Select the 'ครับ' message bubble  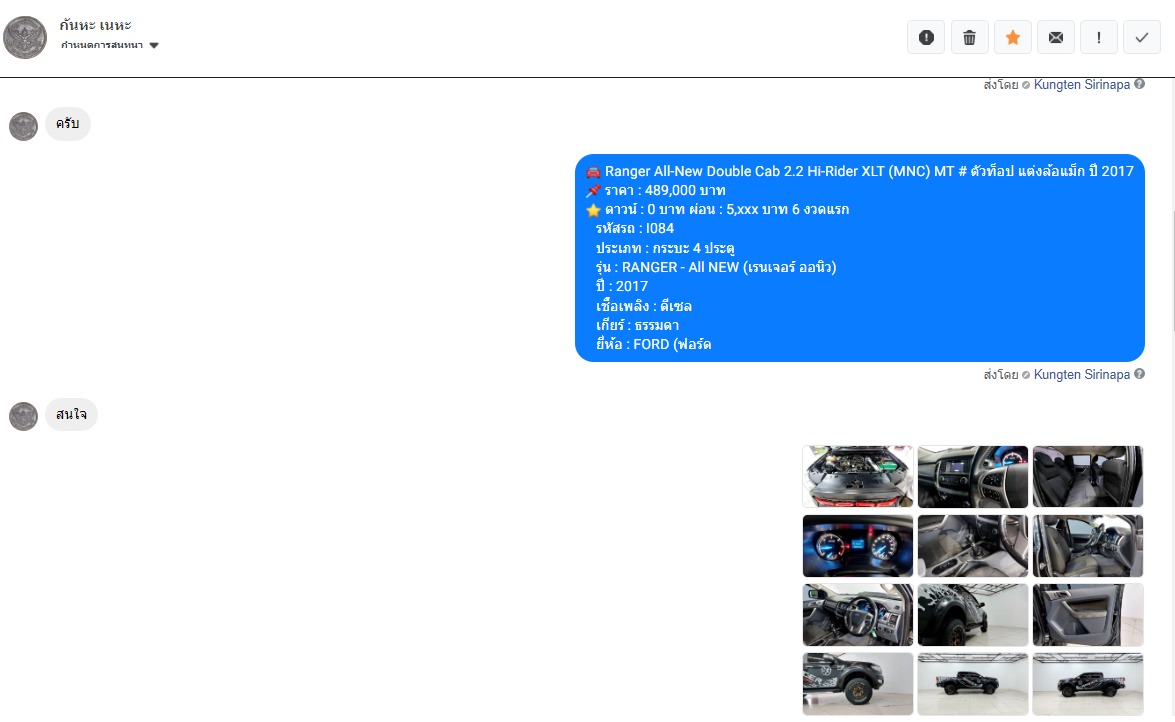pos(67,124)
